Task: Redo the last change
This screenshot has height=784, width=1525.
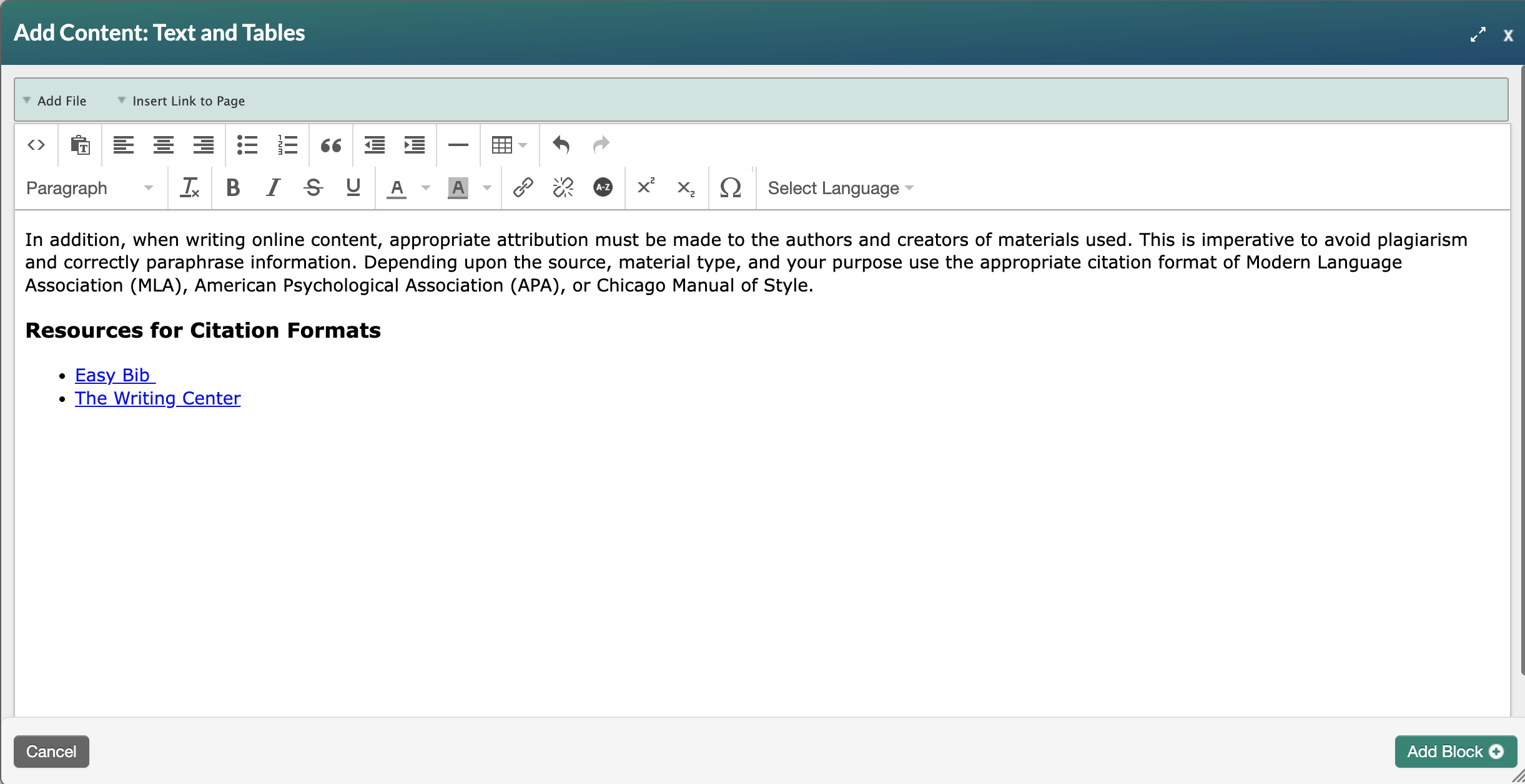Action: (x=601, y=145)
